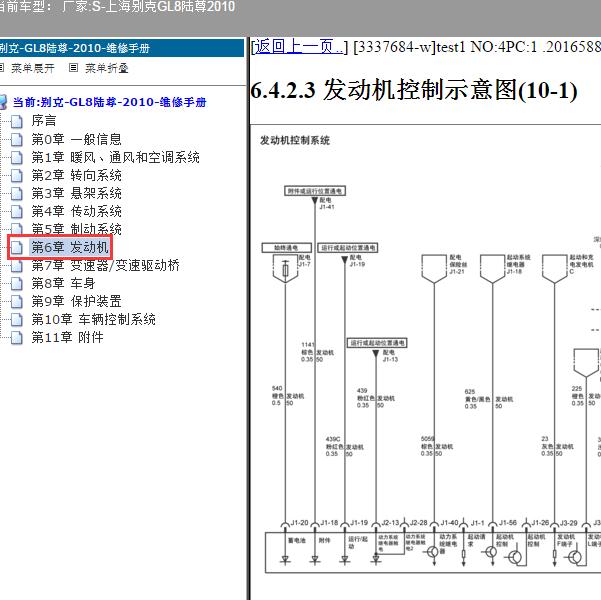Click the J3-29 connector label
601x600 pixels.
568,523
